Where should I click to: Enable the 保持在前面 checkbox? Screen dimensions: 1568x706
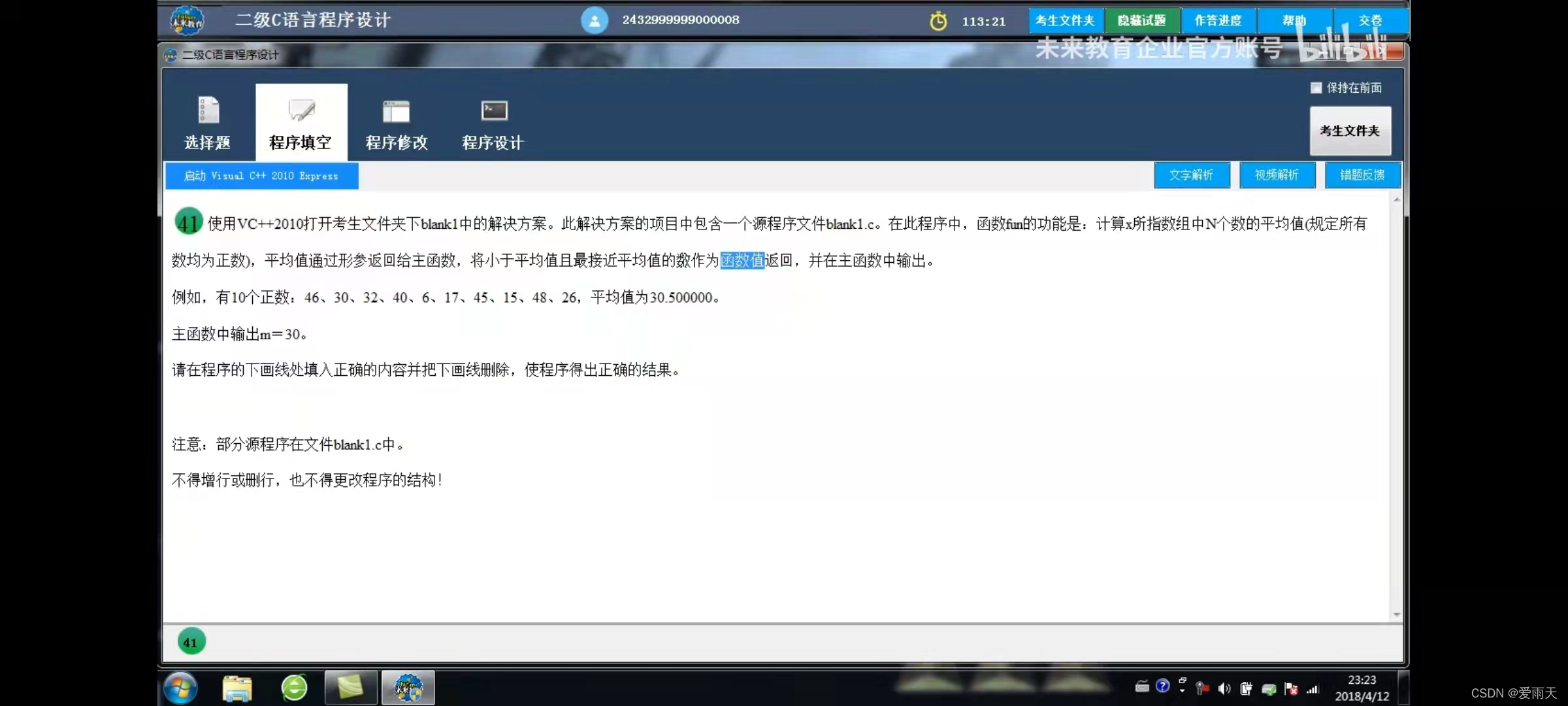pyautogui.click(x=1316, y=88)
